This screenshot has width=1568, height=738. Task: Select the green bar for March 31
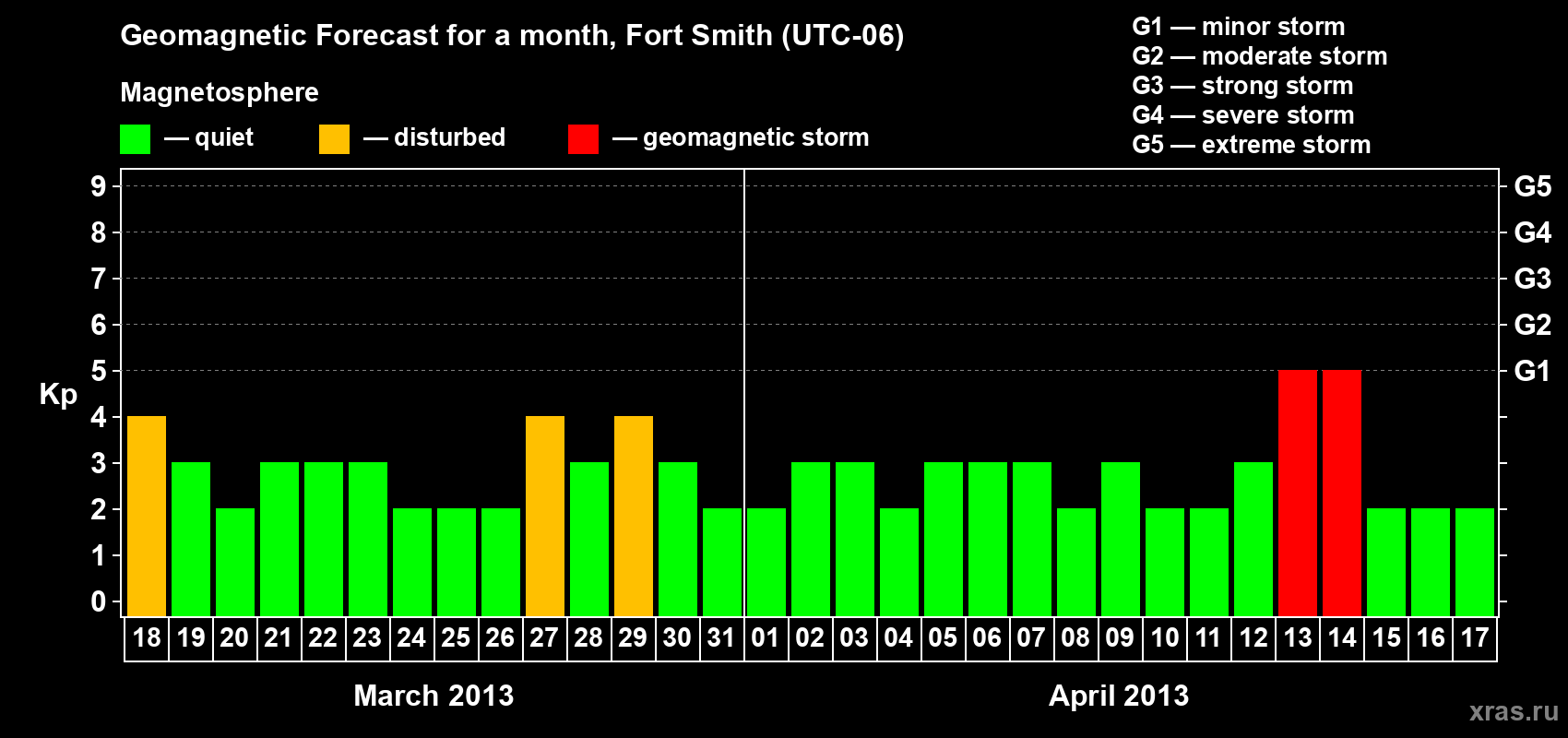(x=722, y=563)
